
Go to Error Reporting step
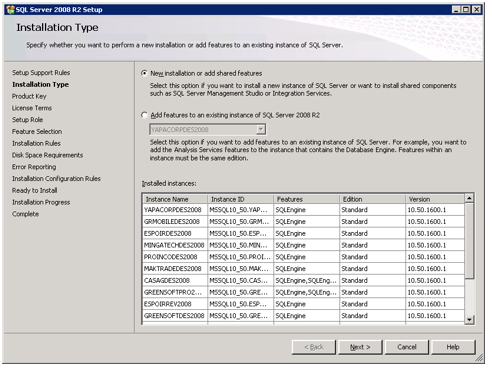click(x=34, y=167)
